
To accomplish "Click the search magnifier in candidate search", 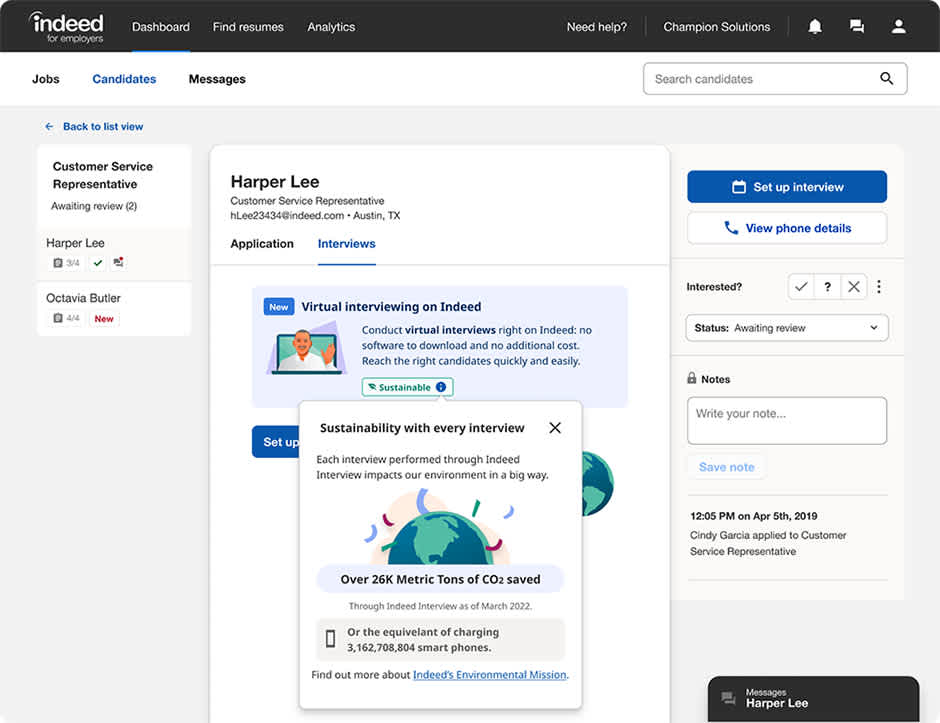I will click(886, 78).
